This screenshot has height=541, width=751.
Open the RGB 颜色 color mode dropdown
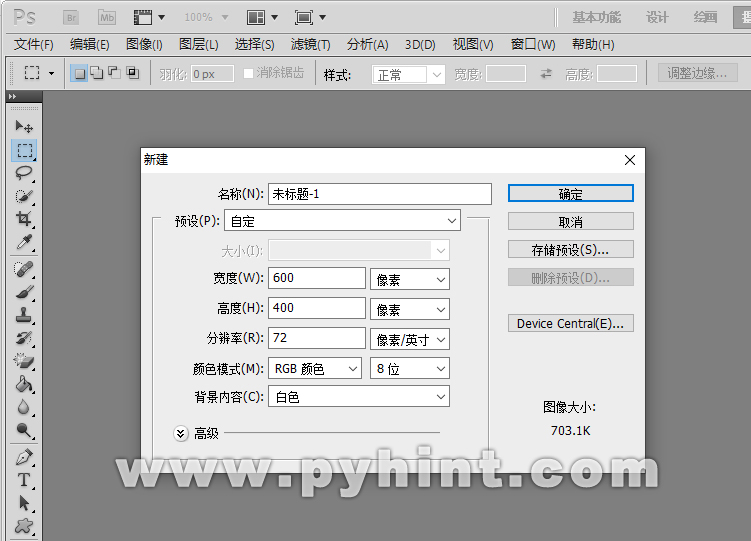click(x=315, y=369)
